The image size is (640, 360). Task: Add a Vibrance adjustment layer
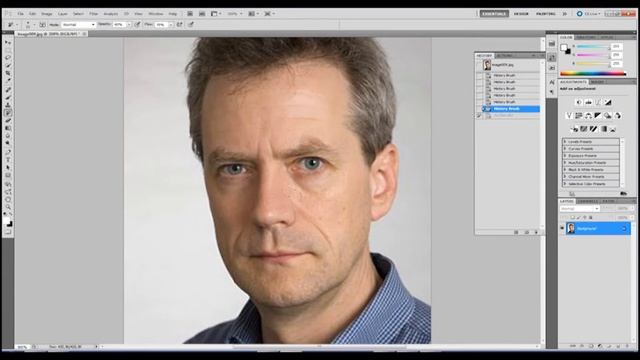[569, 116]
